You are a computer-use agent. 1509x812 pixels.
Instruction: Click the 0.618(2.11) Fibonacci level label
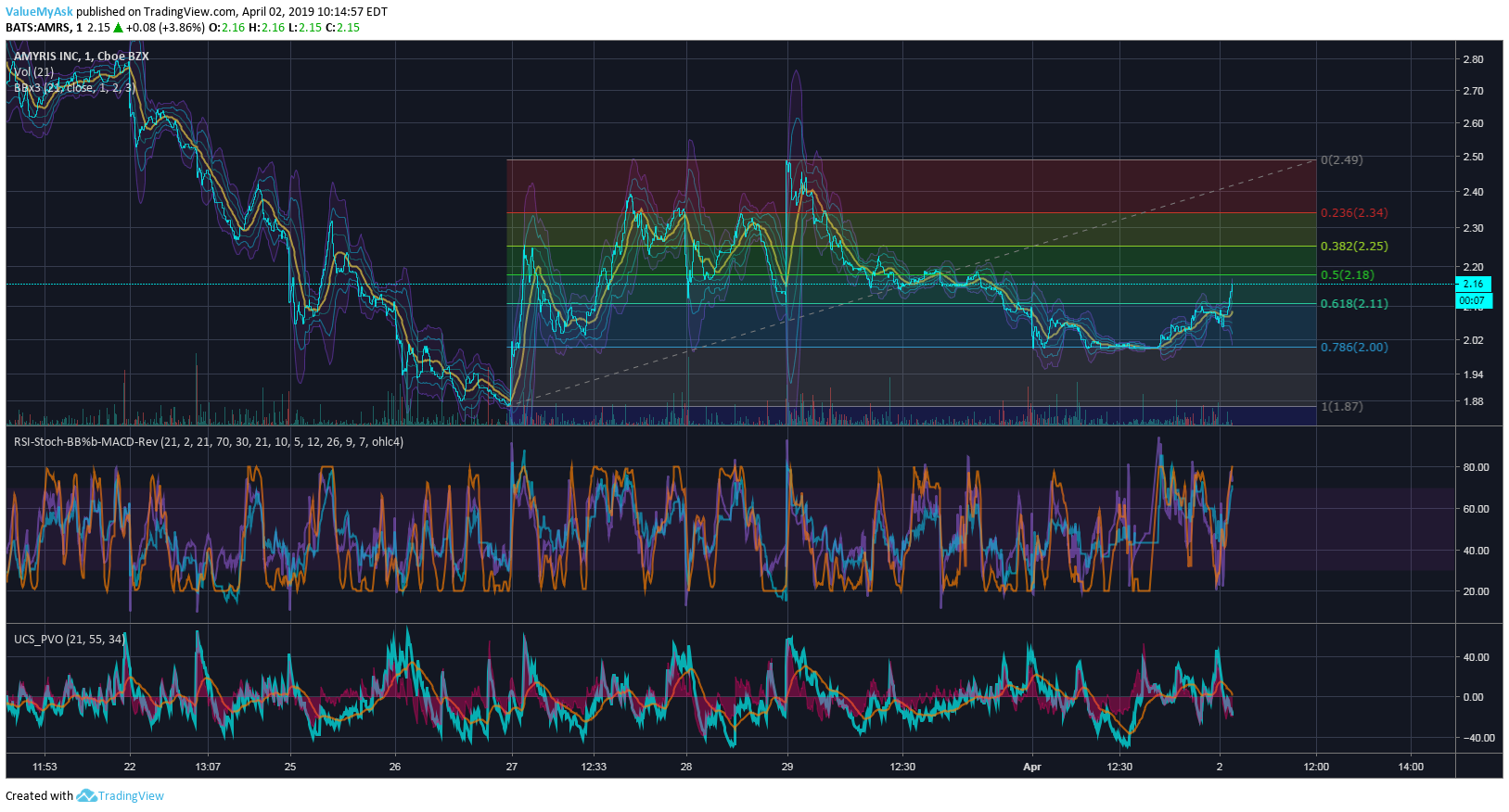pos(1354,304)
